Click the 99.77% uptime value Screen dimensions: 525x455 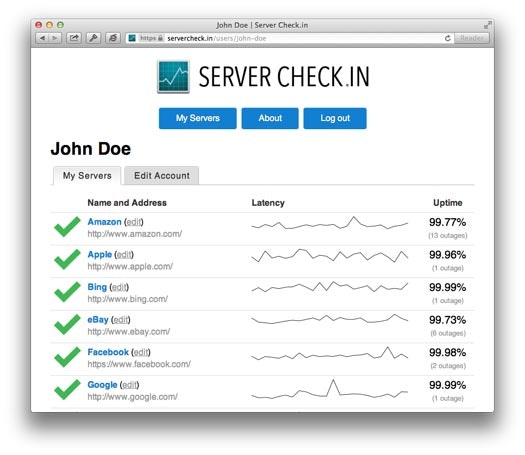[447, 222]
